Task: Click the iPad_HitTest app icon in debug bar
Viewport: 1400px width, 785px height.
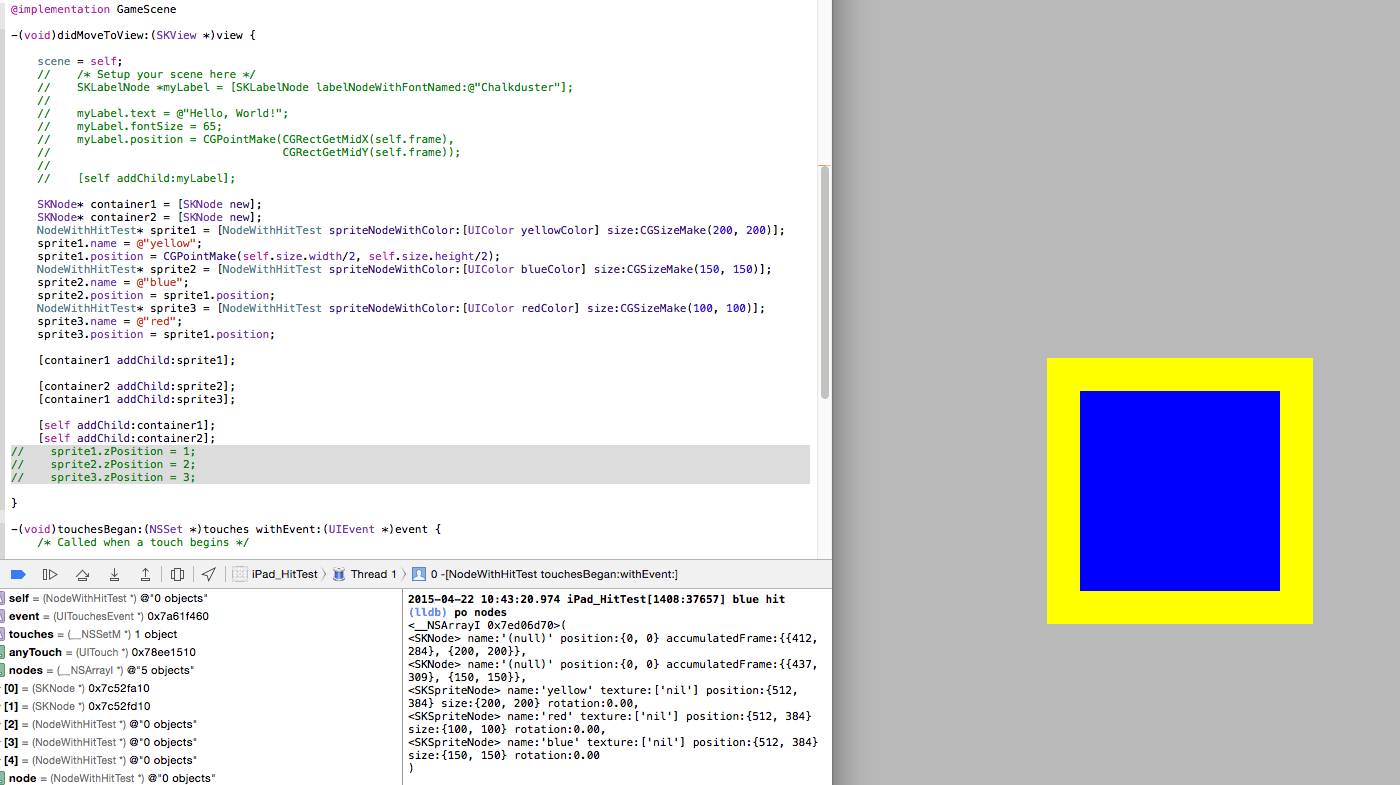Action: [240, 574]
